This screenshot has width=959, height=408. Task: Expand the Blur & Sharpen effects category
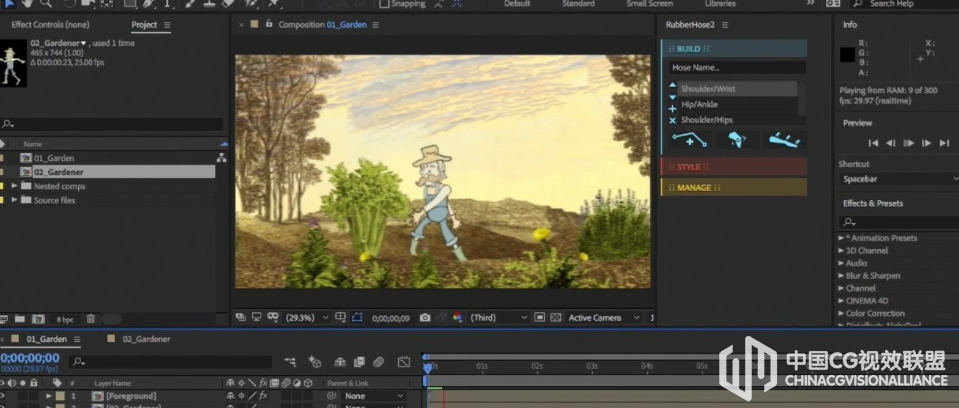pos(841,276)
